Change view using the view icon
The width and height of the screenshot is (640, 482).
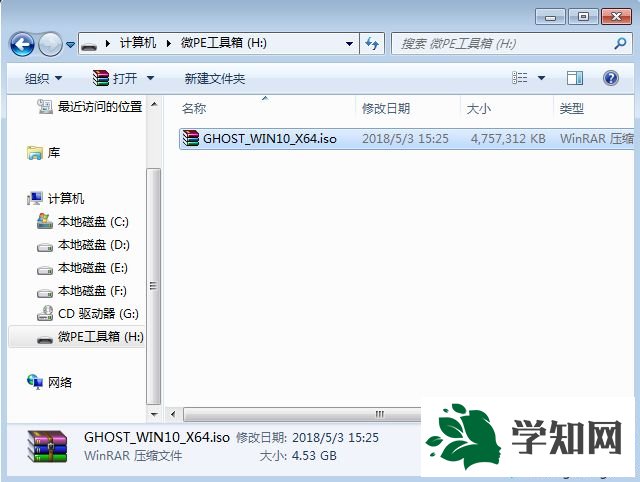pos(520,78)
